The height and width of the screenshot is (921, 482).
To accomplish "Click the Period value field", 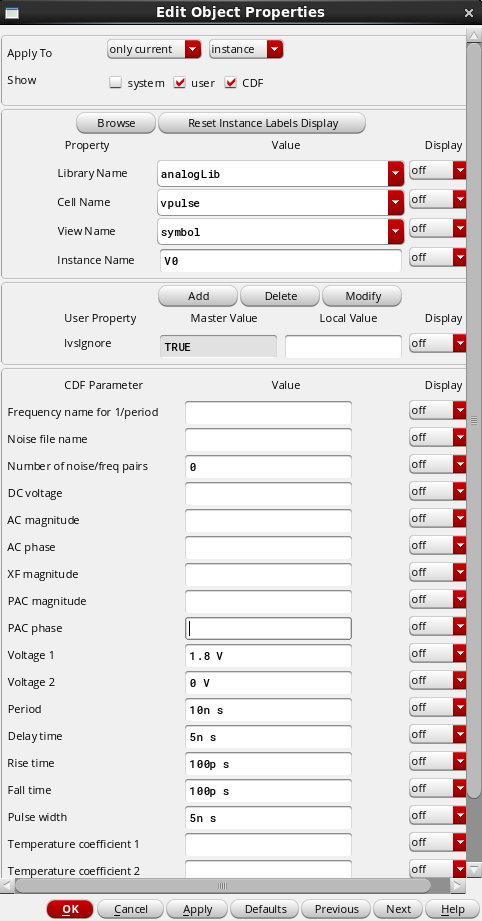I will click(x=268, y=710).
